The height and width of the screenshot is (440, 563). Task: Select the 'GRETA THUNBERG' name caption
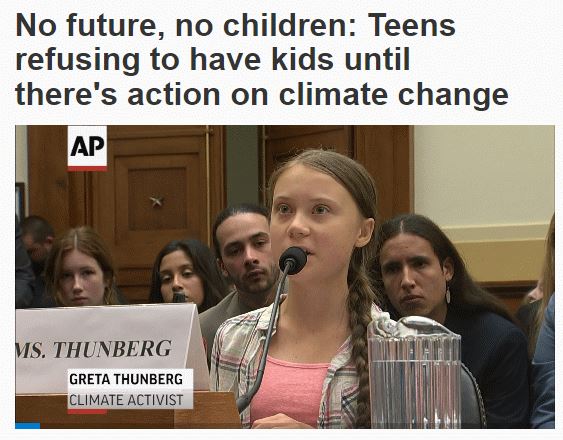point(126,379)
